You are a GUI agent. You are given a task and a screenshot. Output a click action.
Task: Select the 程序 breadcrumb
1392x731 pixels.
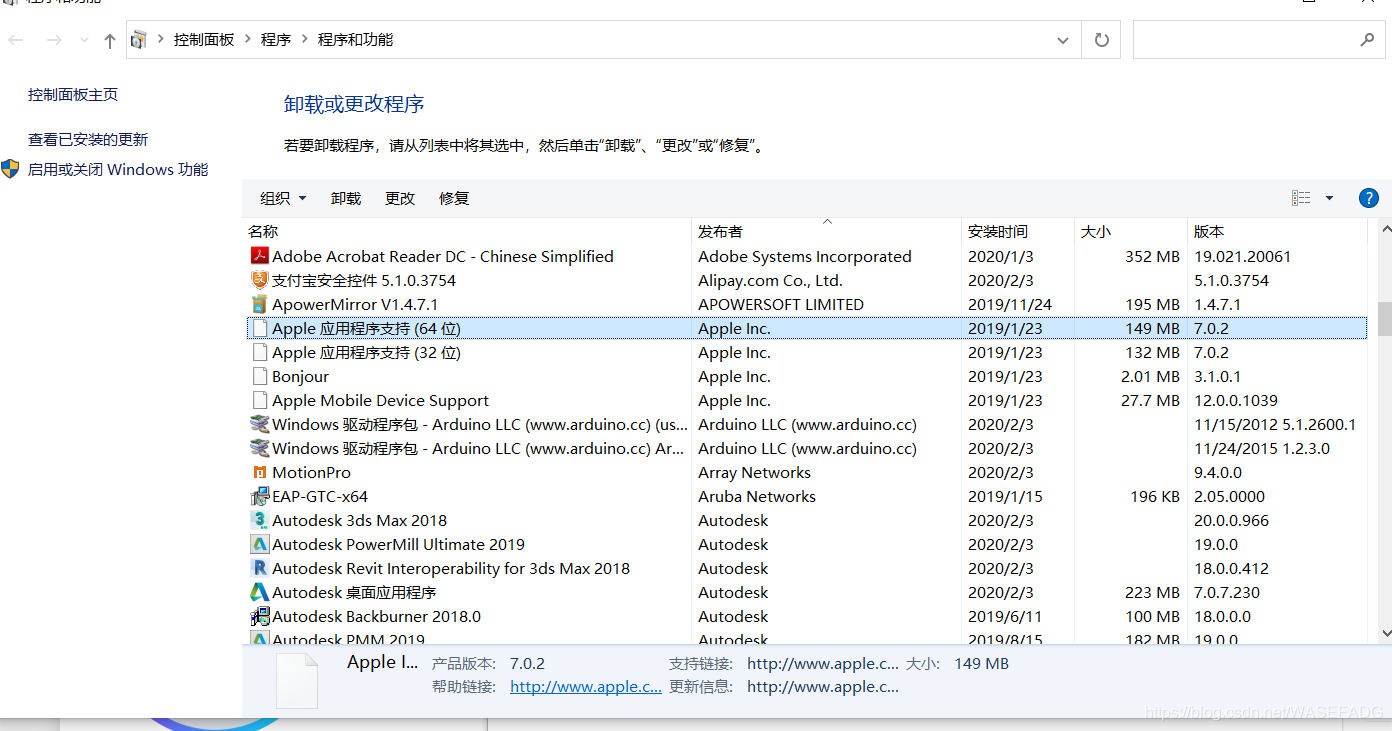click(276, 40)
